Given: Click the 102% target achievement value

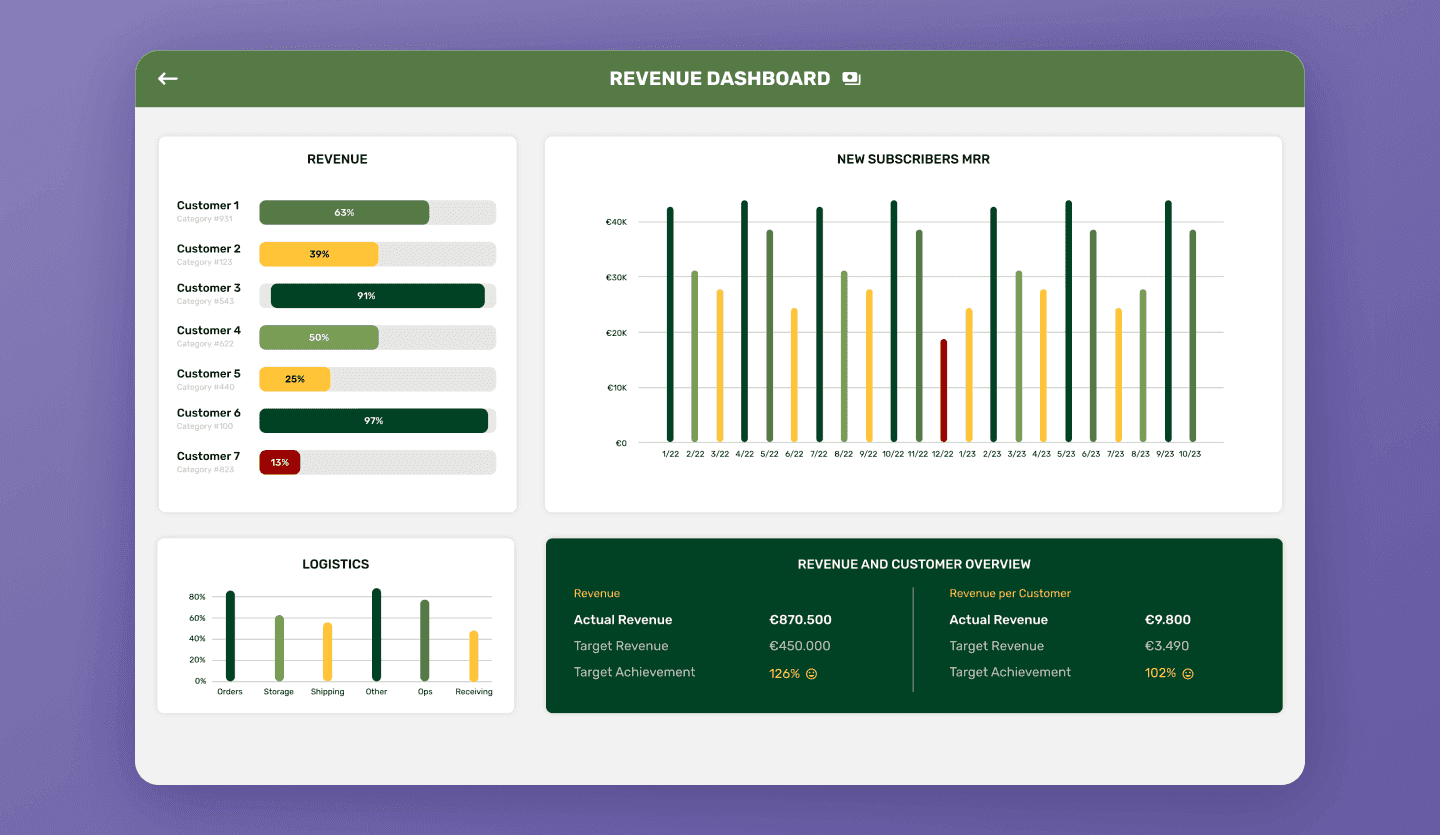Looking at the screenshot, I should point(1161,674).
